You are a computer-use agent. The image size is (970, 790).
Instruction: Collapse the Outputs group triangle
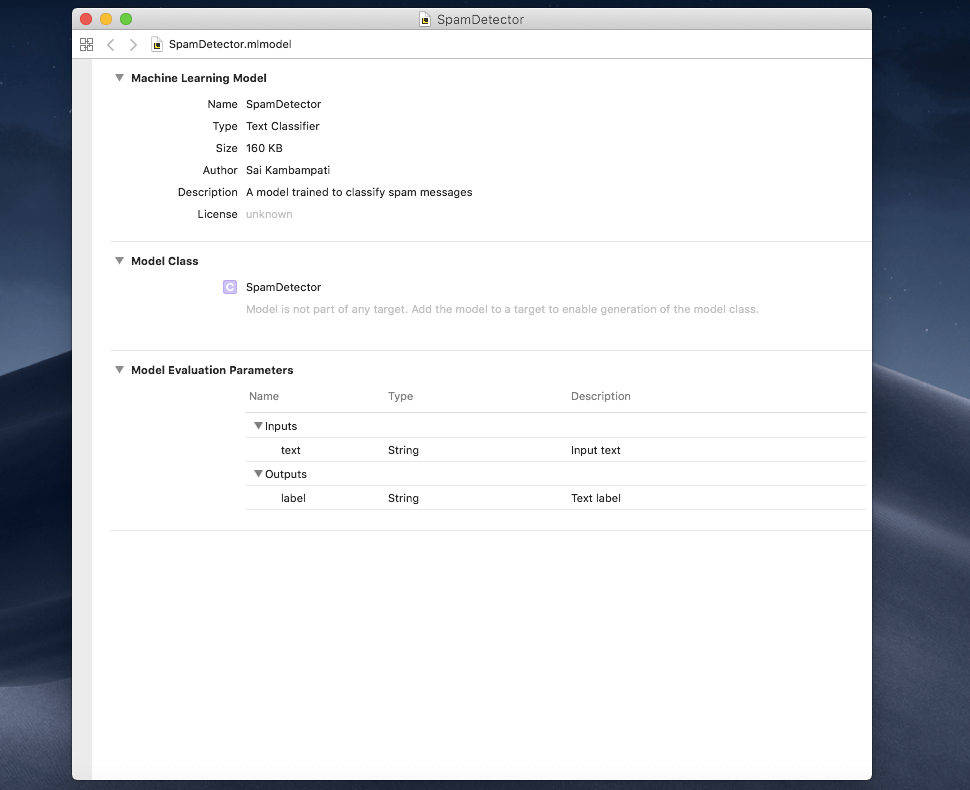pyautogui.click(x=258, y=474)
